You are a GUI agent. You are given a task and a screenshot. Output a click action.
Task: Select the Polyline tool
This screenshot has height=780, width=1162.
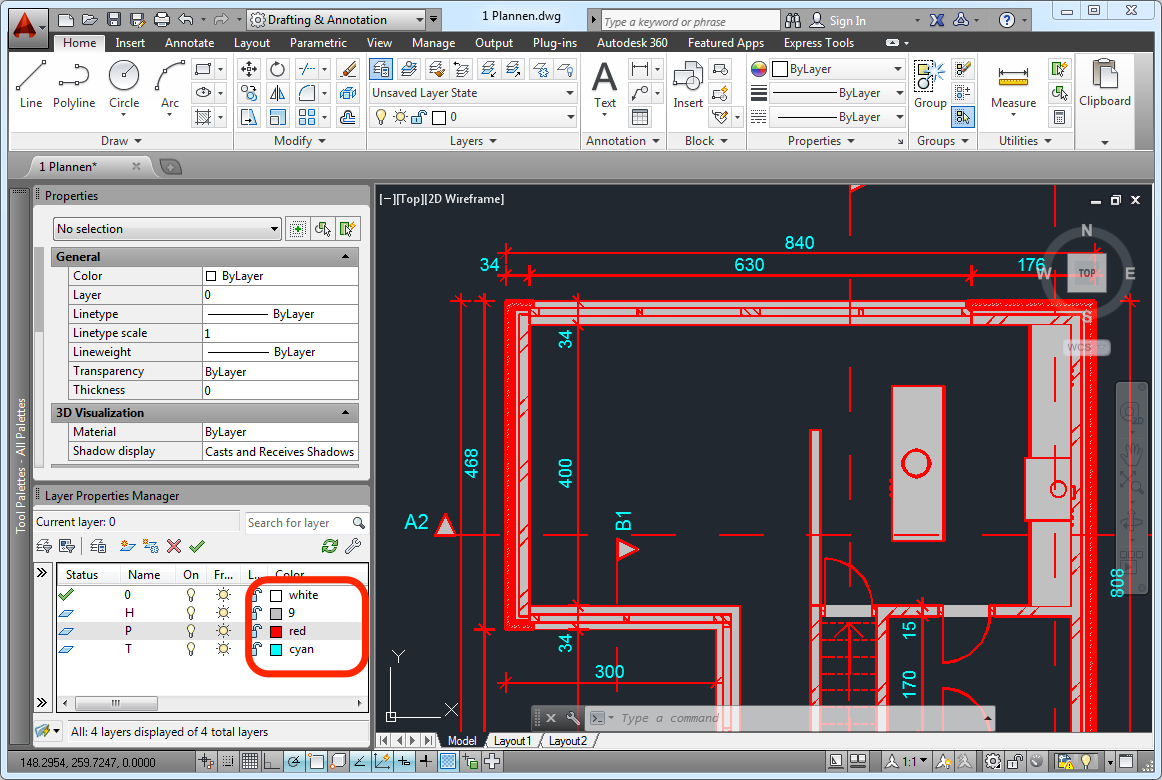74,84
